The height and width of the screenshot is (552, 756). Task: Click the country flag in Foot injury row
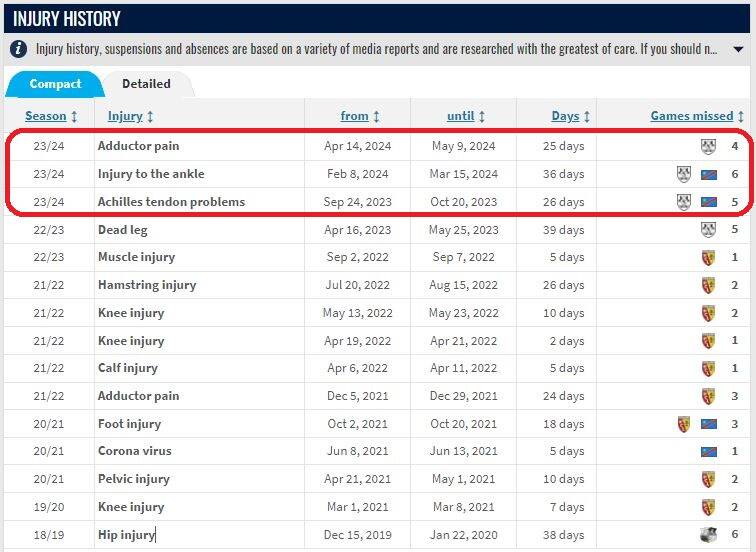click(709, 424)
